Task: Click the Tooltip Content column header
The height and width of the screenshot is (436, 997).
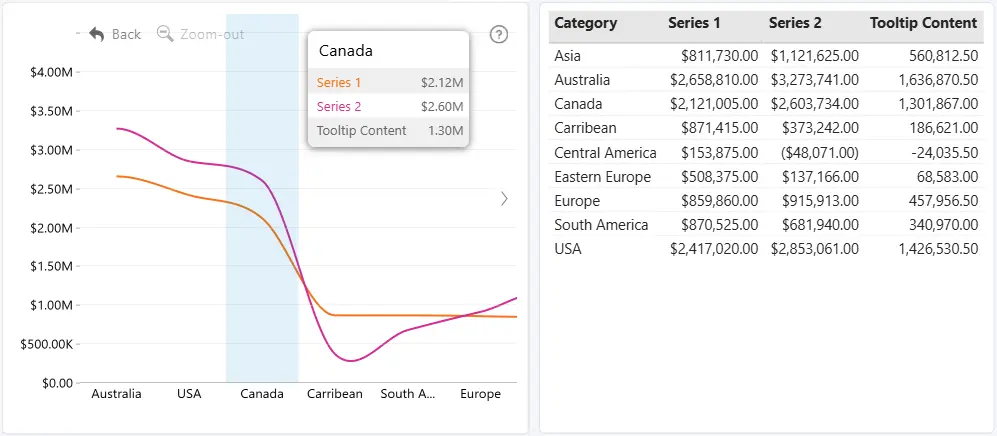Action: pos(923,24)
